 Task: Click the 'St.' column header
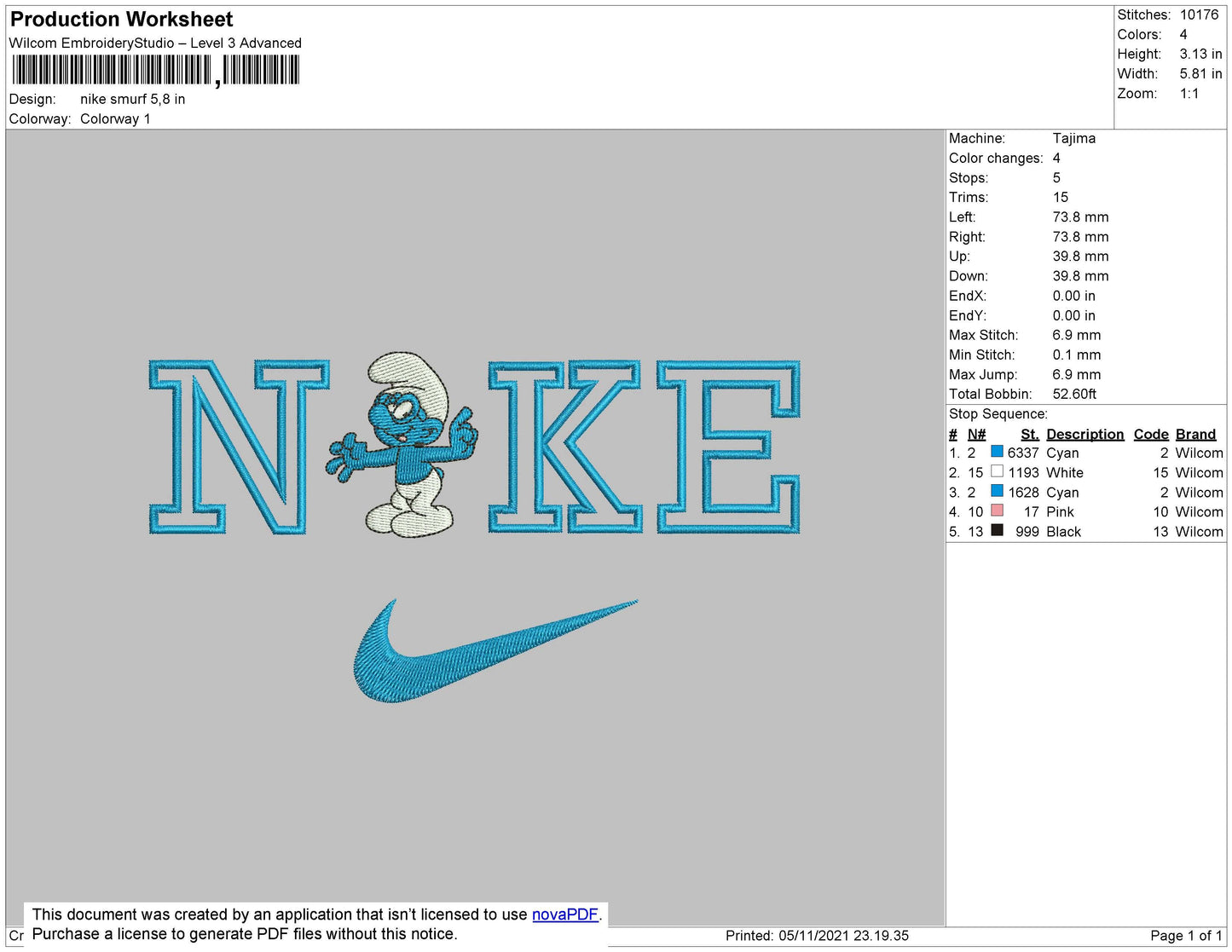click(1030, 434)
